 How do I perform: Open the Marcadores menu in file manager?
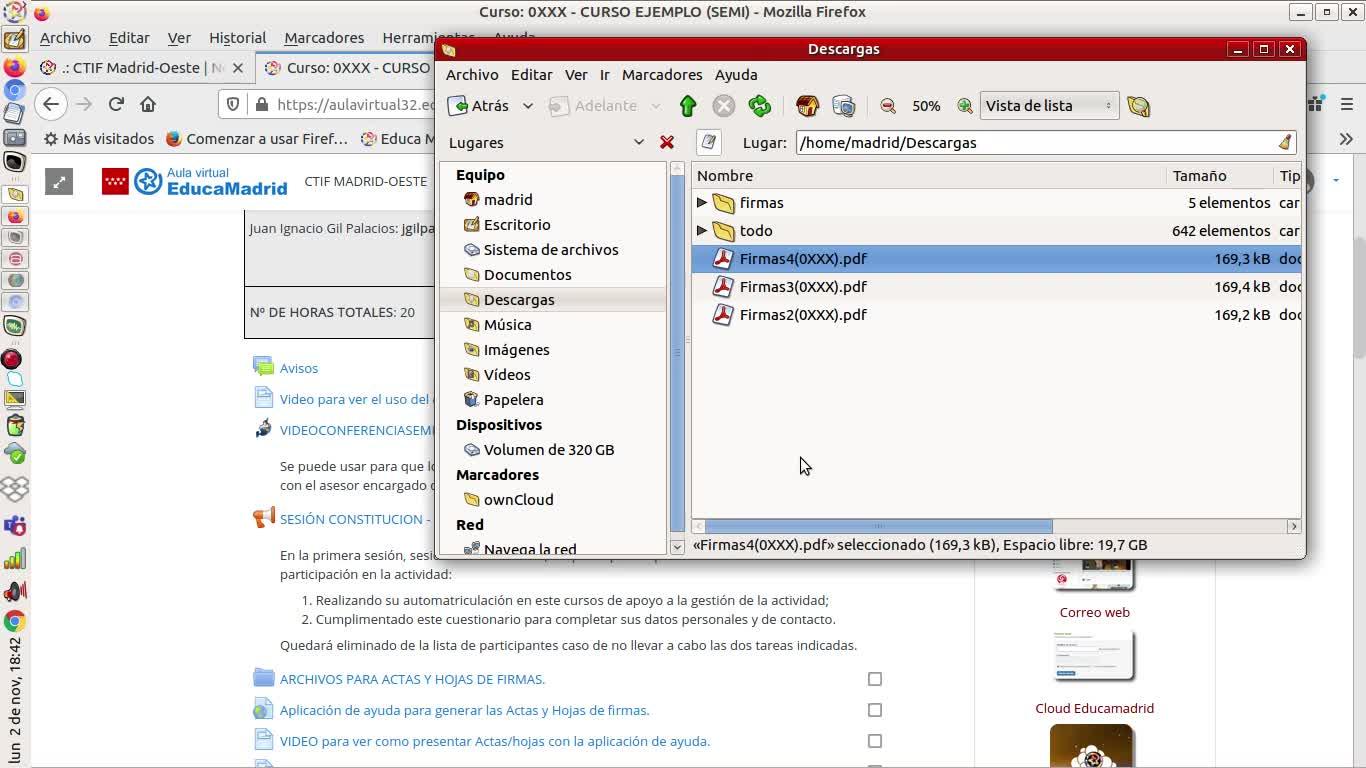coord(661,75)
